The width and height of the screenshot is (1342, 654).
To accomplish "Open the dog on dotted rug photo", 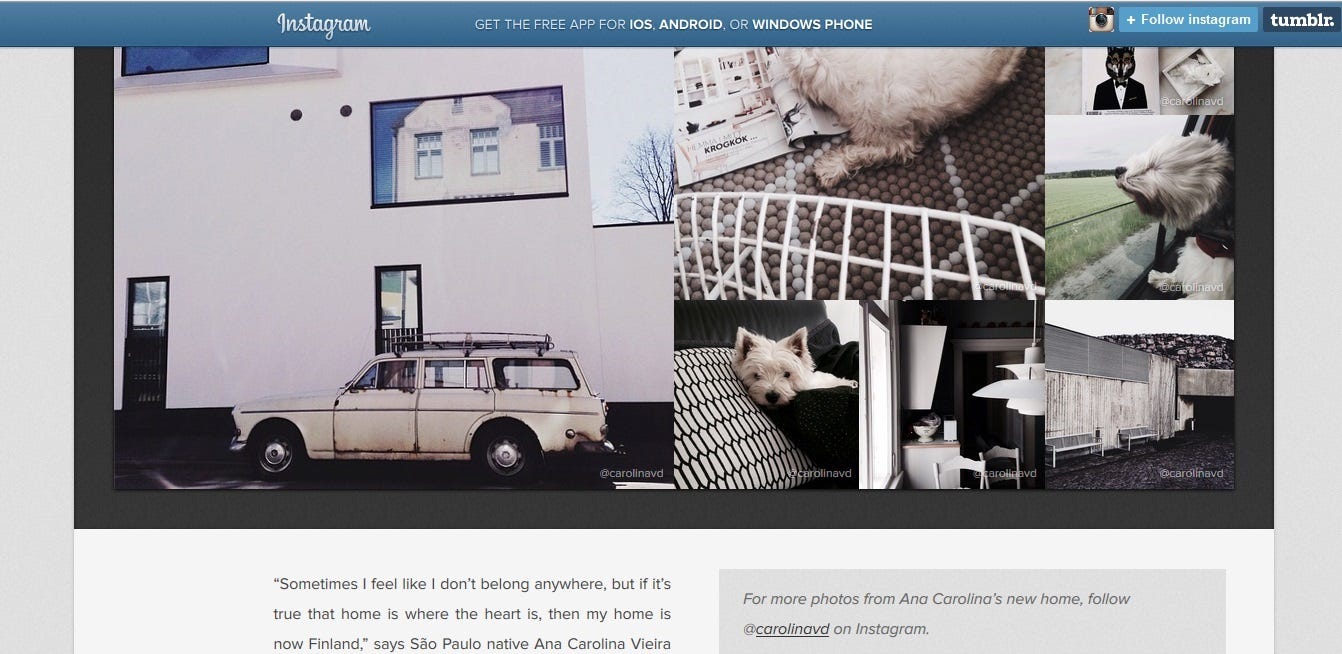I will 859,173.
